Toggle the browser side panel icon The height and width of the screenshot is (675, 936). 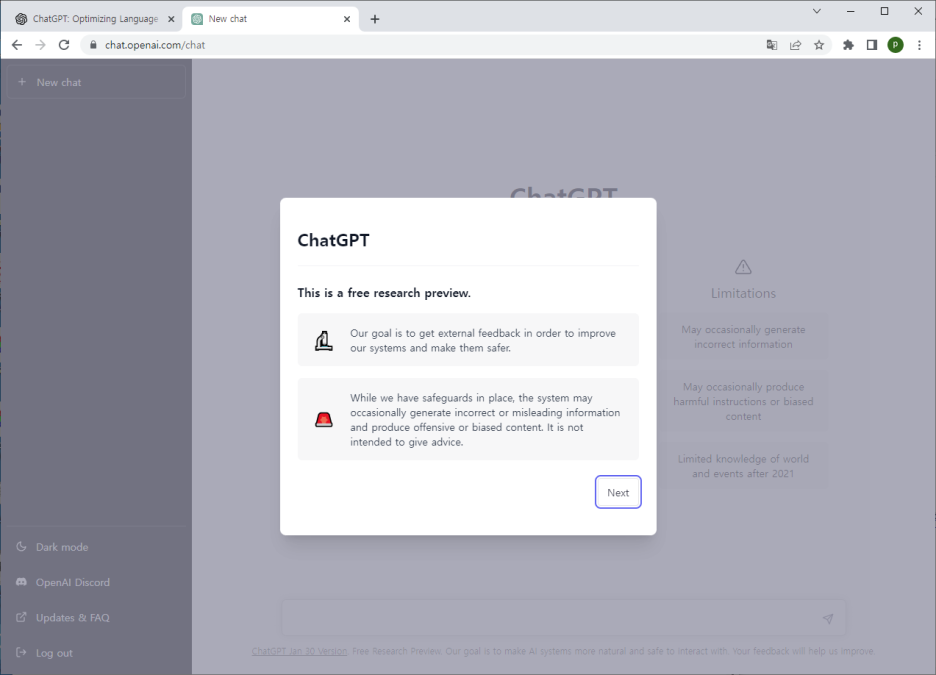(x=872, y=45)
